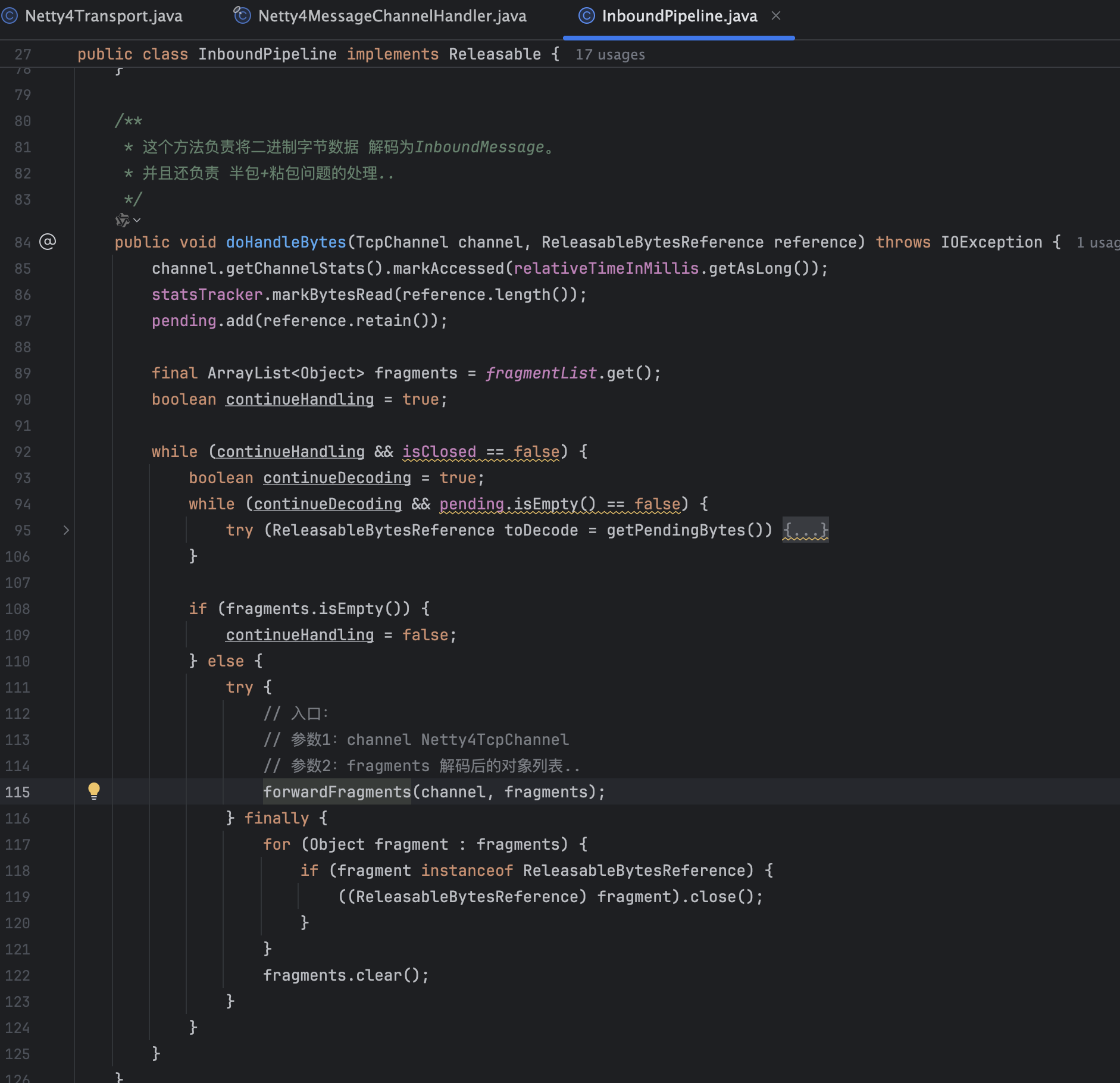Screen dimensions: 1120x1083
Task: Click the pending.isEmpty() == false expression
Action: (x=559, y=504)
